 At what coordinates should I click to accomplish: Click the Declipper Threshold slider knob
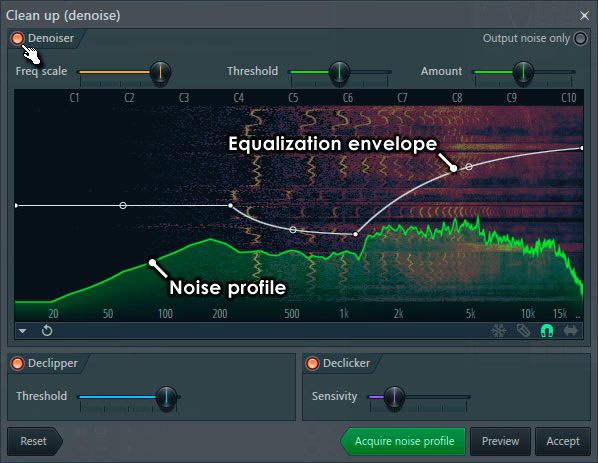click(166, 397)
